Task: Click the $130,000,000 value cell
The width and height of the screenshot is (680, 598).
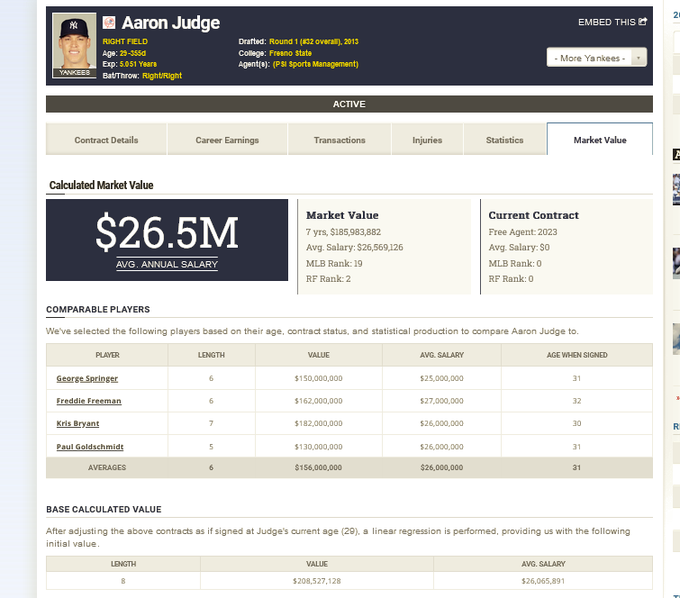Action: click(x=319, y=447)
